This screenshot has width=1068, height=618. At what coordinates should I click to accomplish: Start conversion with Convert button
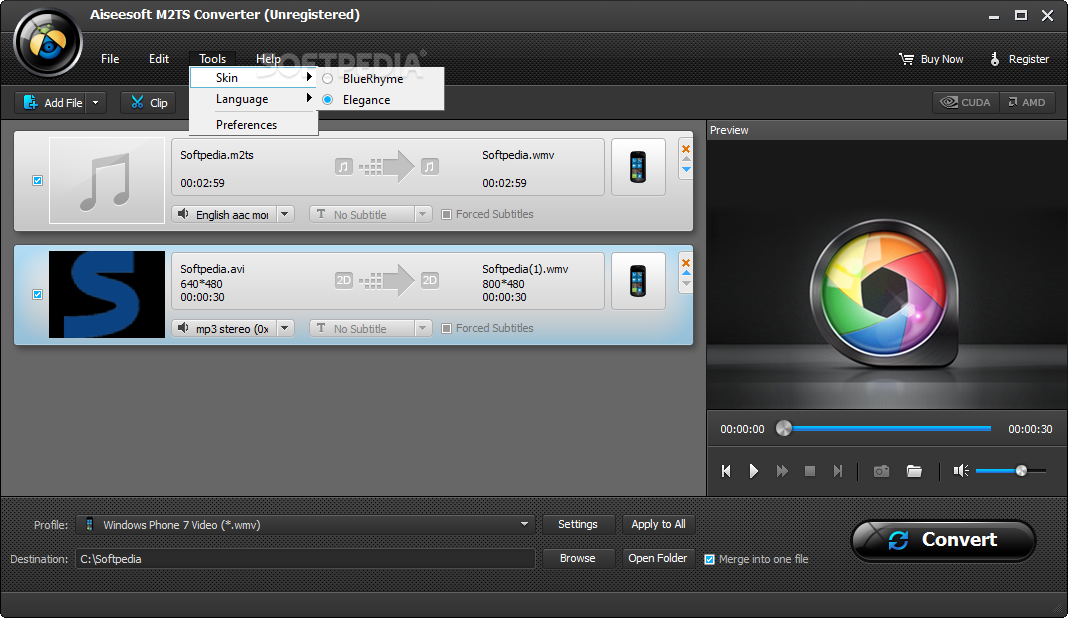pos(943,540)
